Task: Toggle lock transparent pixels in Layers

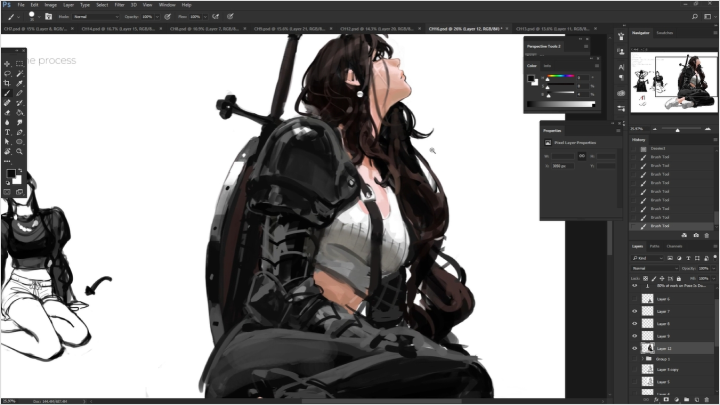Action: (646, 279)
